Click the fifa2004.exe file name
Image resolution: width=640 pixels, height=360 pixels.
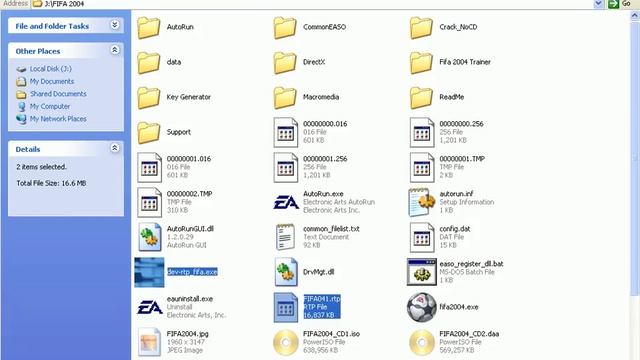coord(459,307)
